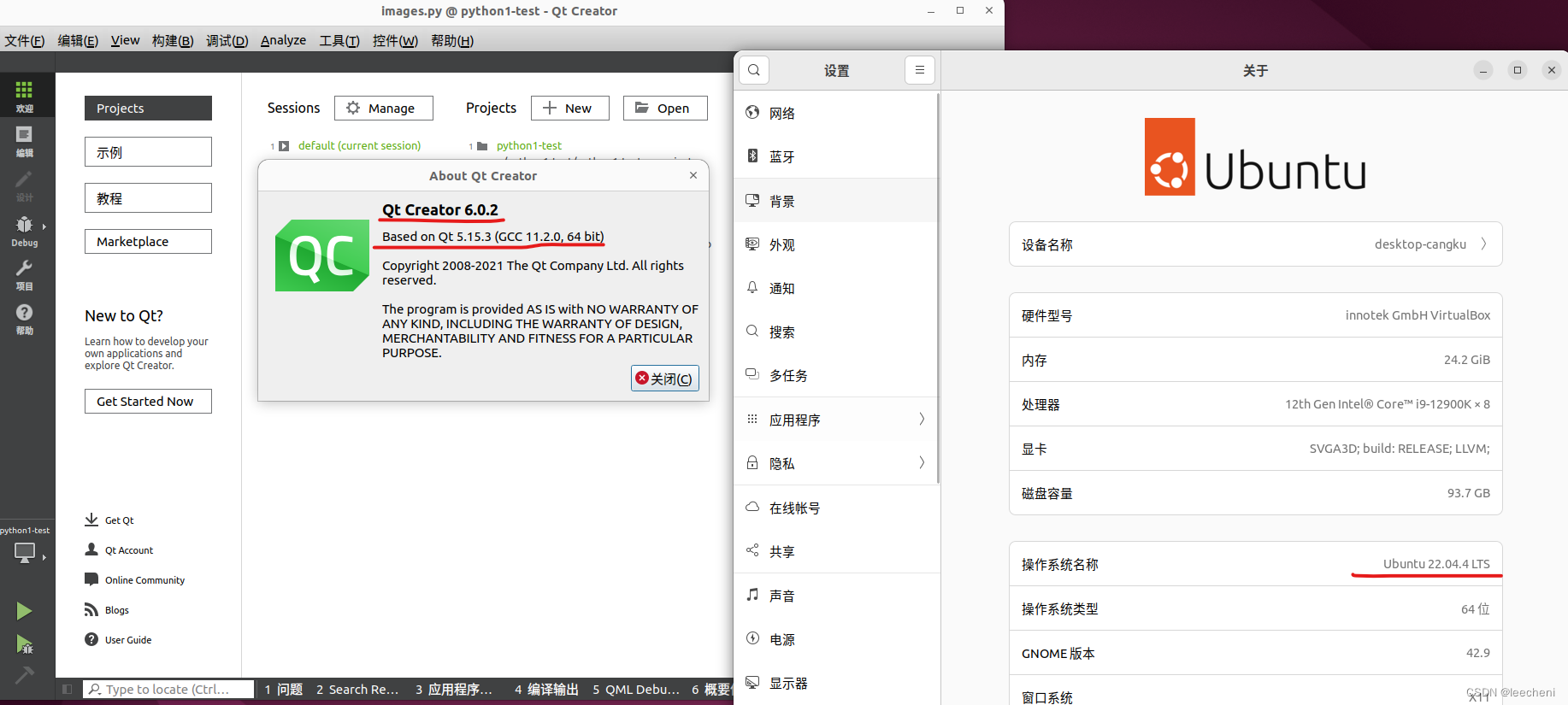Screen dimensions: 1568x705
Task: Open 调试(D) menu in Qt Creator
Action: click(227, 40)
